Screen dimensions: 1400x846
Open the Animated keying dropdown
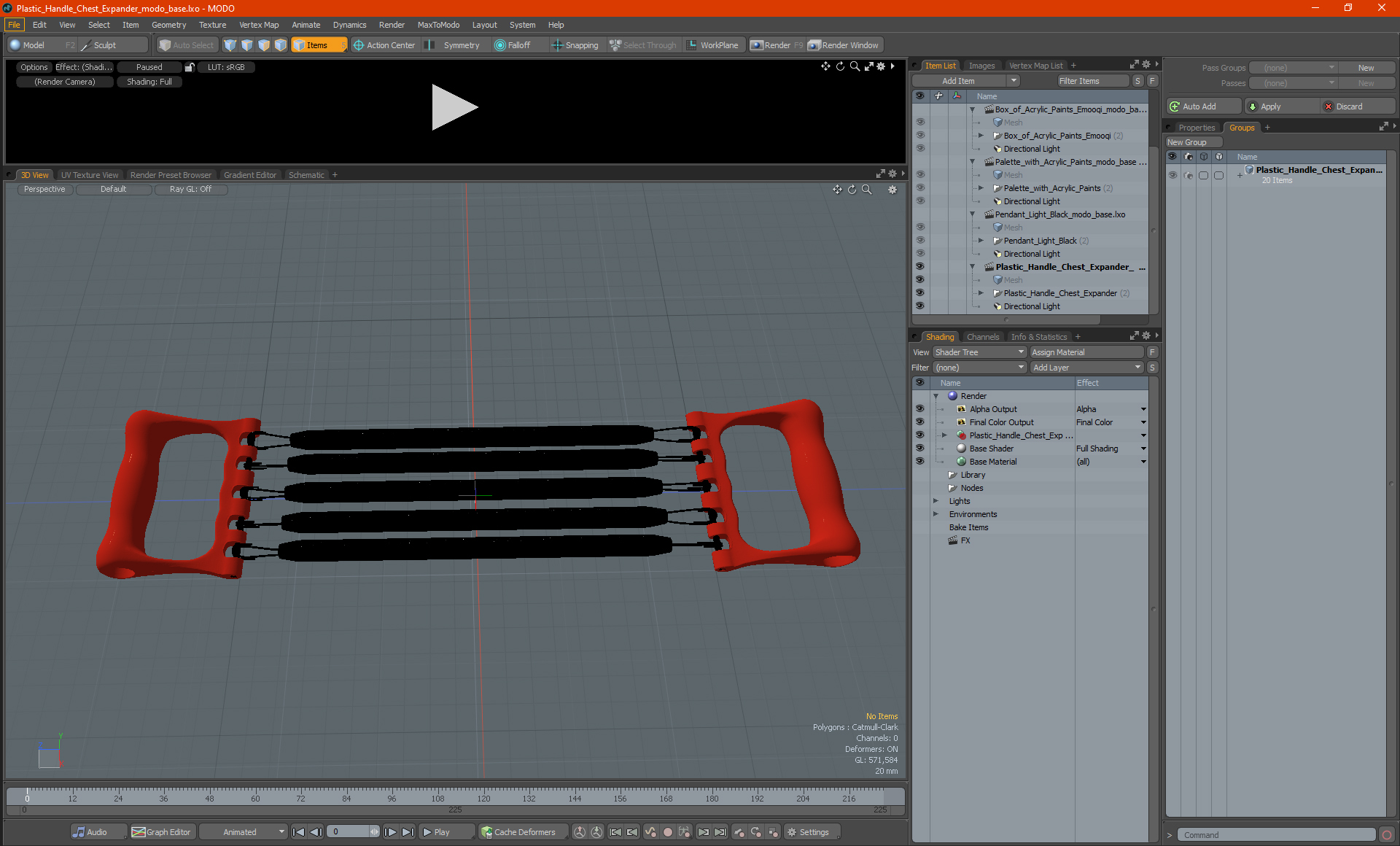pyautogui.click(x=244, y=832)
